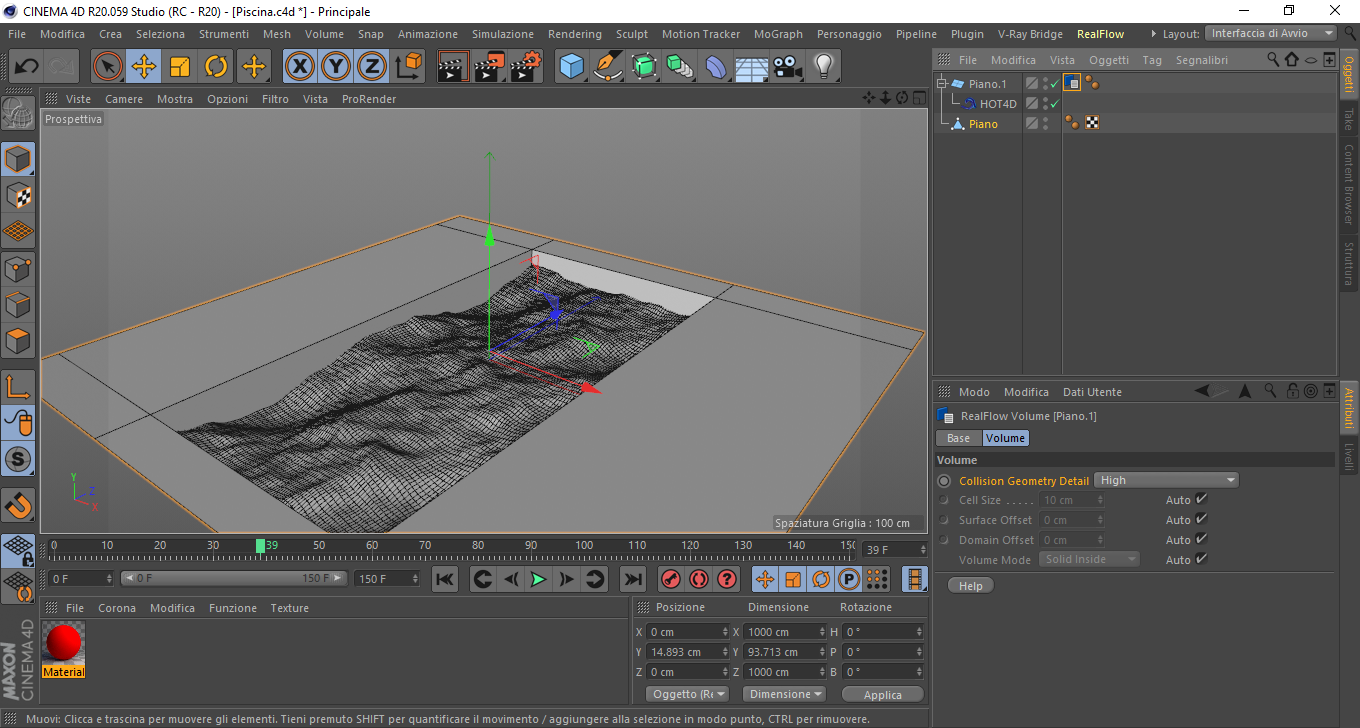Toggle the Viewport Solo S icon
The height and width of the screenshot is (728, 1360).
(18, 460)
